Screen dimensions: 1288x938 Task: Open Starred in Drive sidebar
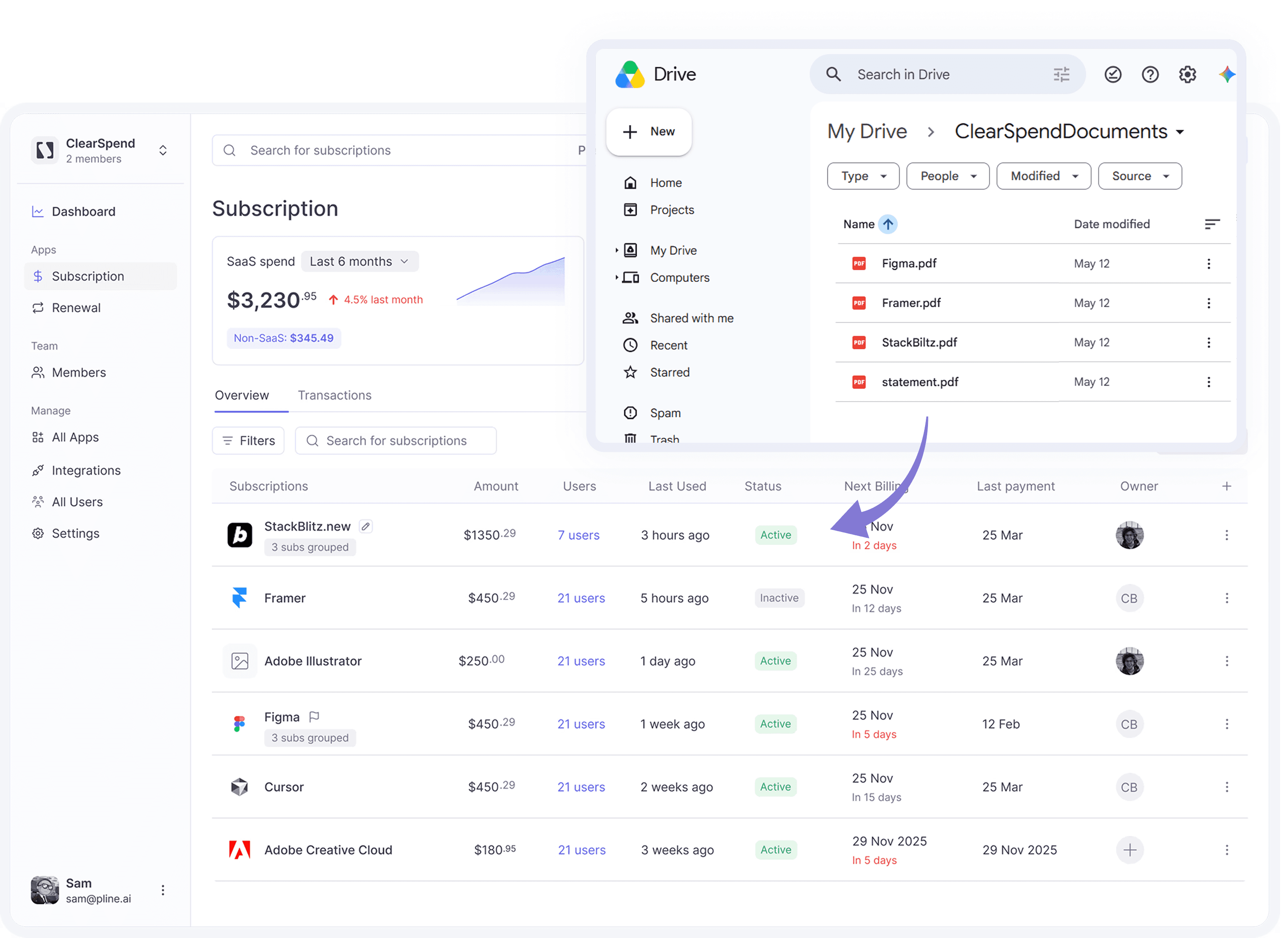[x=670, y=373]
